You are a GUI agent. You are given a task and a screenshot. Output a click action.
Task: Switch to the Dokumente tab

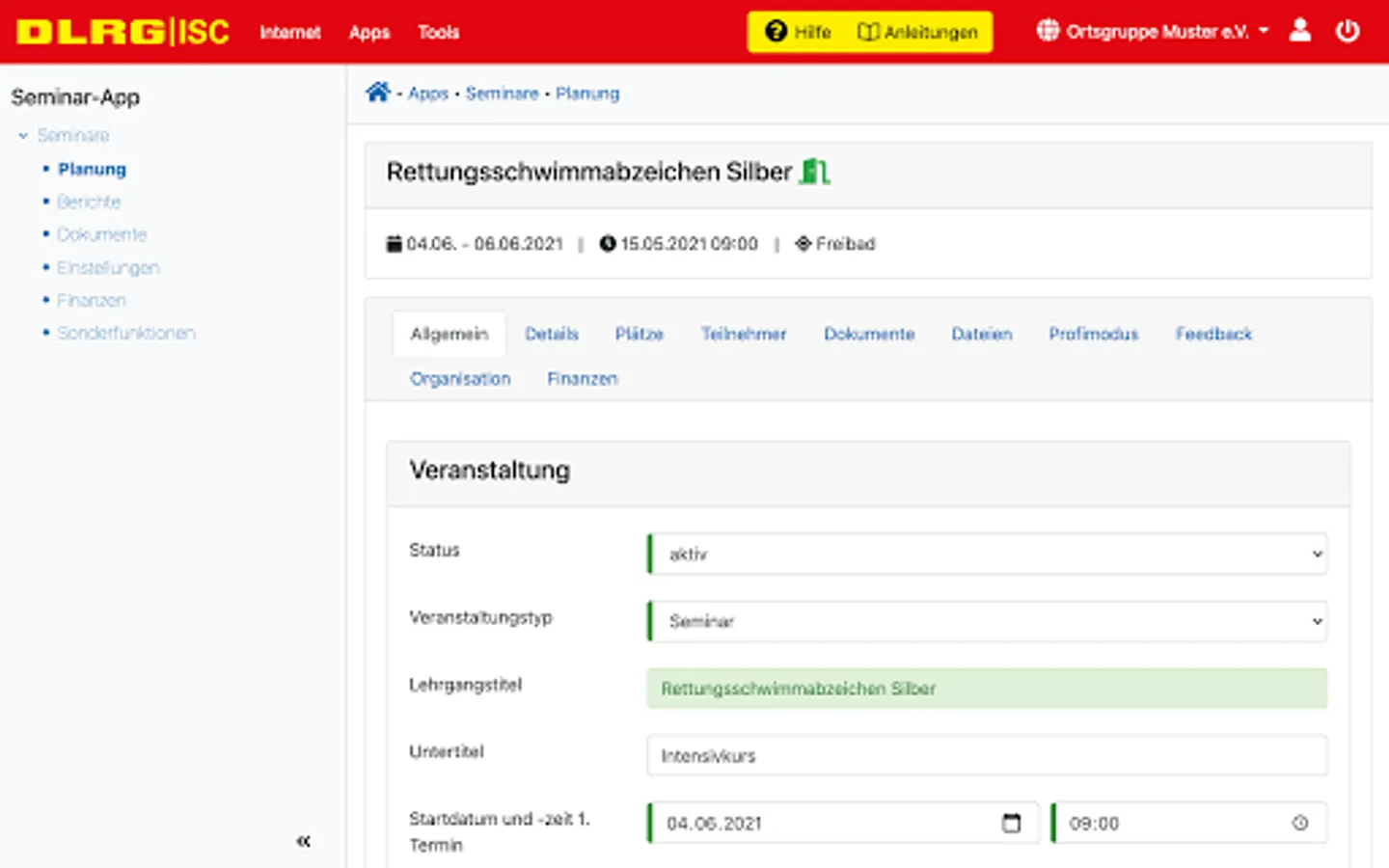coord(869,334)
